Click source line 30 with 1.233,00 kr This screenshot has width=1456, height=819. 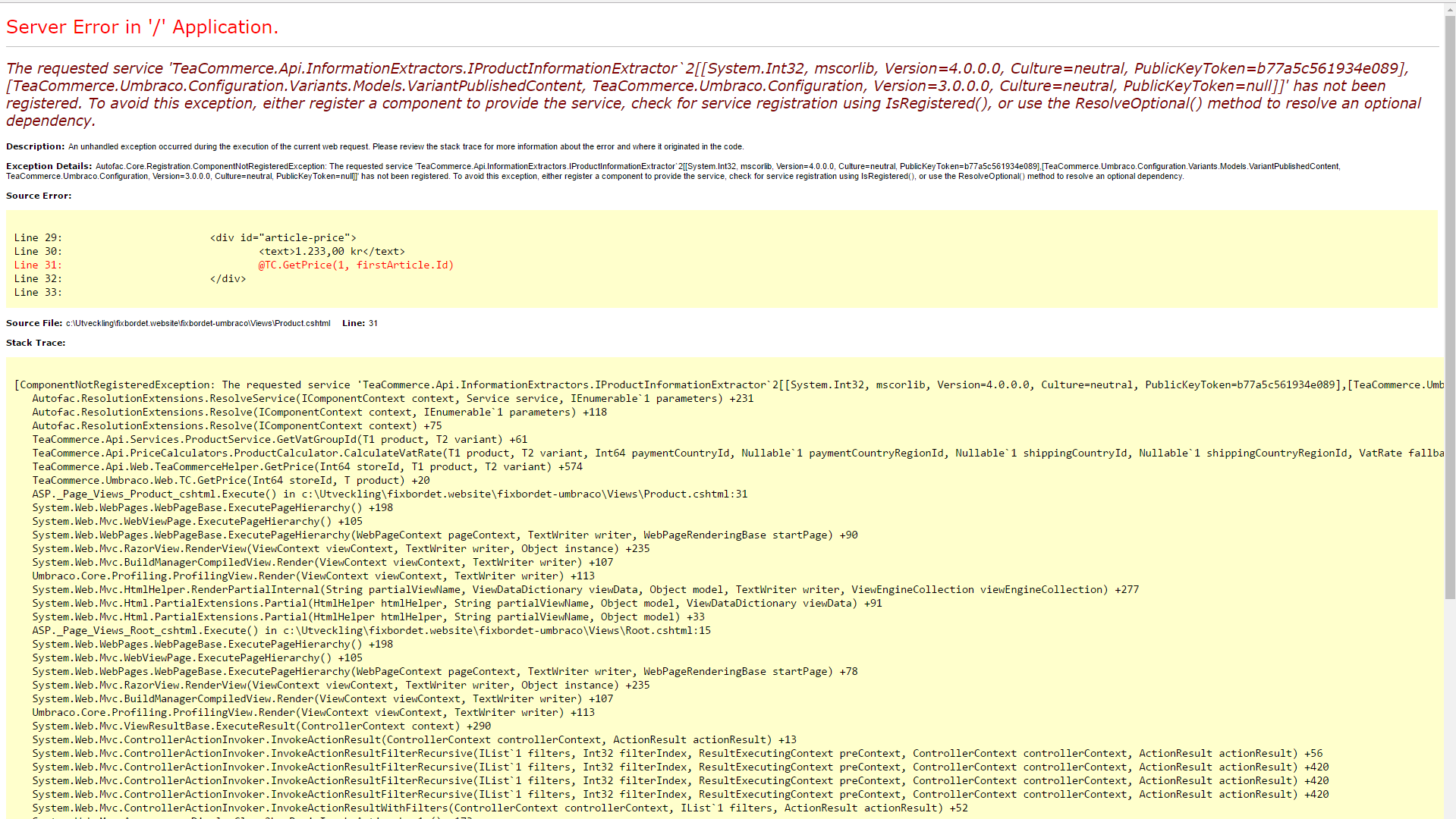coord(209,251)
